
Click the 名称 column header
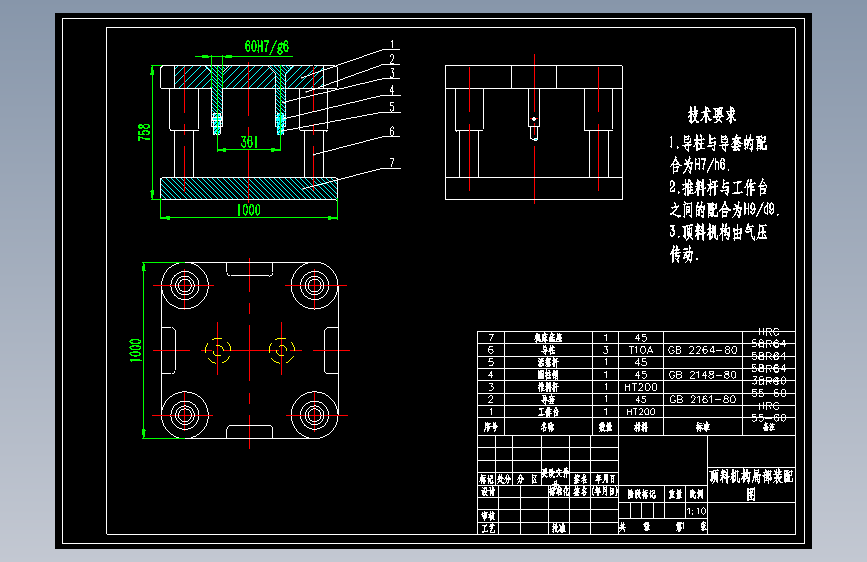(547, 427)
